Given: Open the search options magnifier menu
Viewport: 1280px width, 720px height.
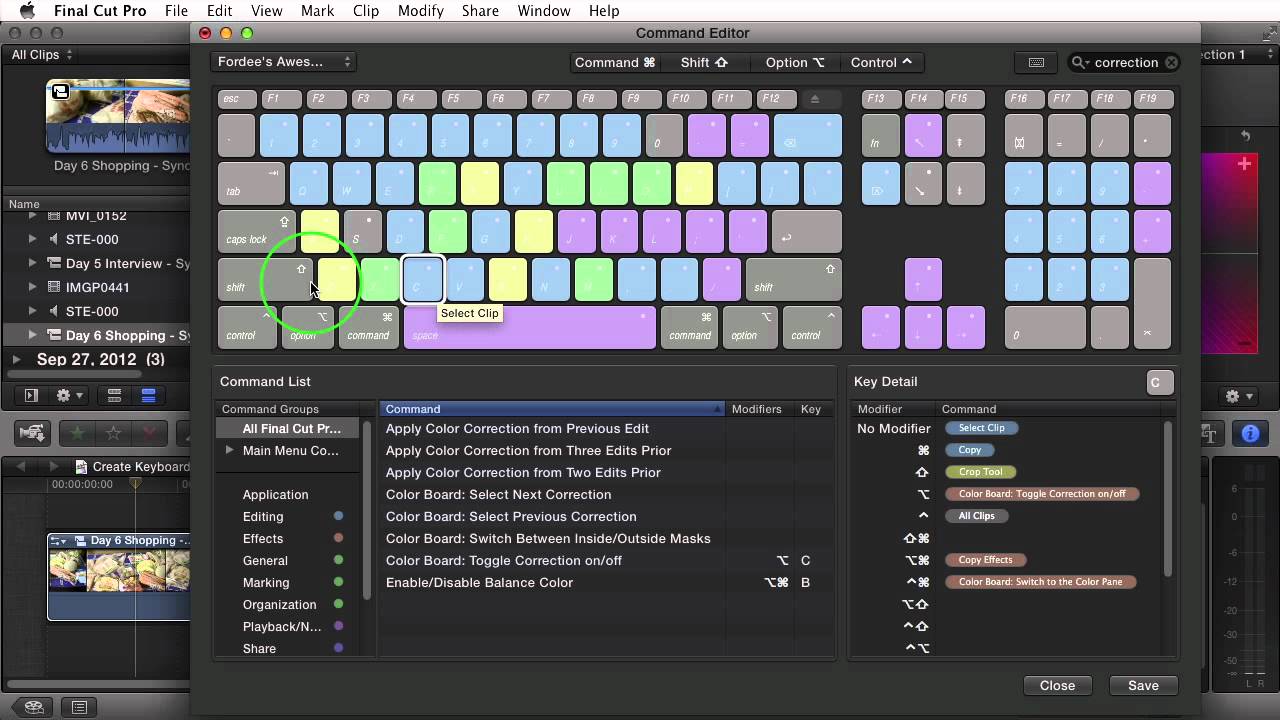Looking at the screenshot, I should point(1080,62).
